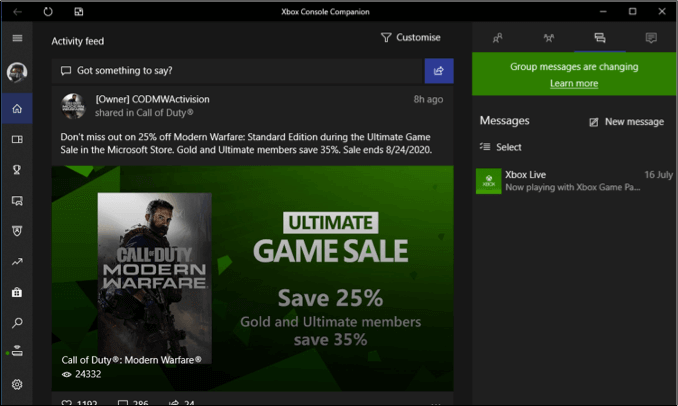Open the 'shared in Call of Duty®' link

tap(144, 113)
